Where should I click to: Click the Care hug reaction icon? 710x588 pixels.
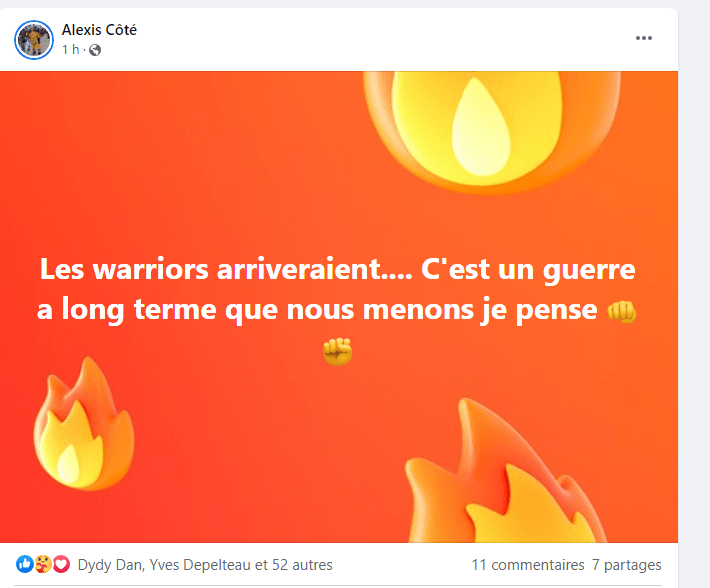point(43,564)
